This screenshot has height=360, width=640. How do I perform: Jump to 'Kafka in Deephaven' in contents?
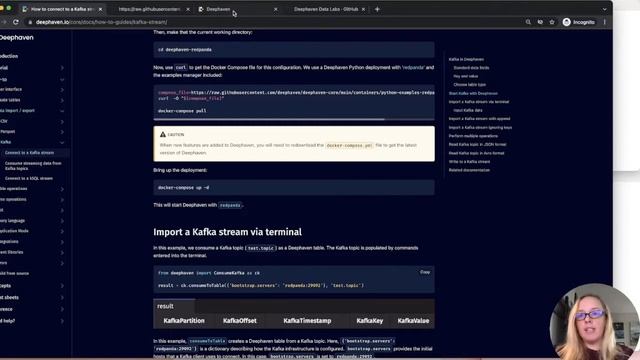tap(466, 59)
